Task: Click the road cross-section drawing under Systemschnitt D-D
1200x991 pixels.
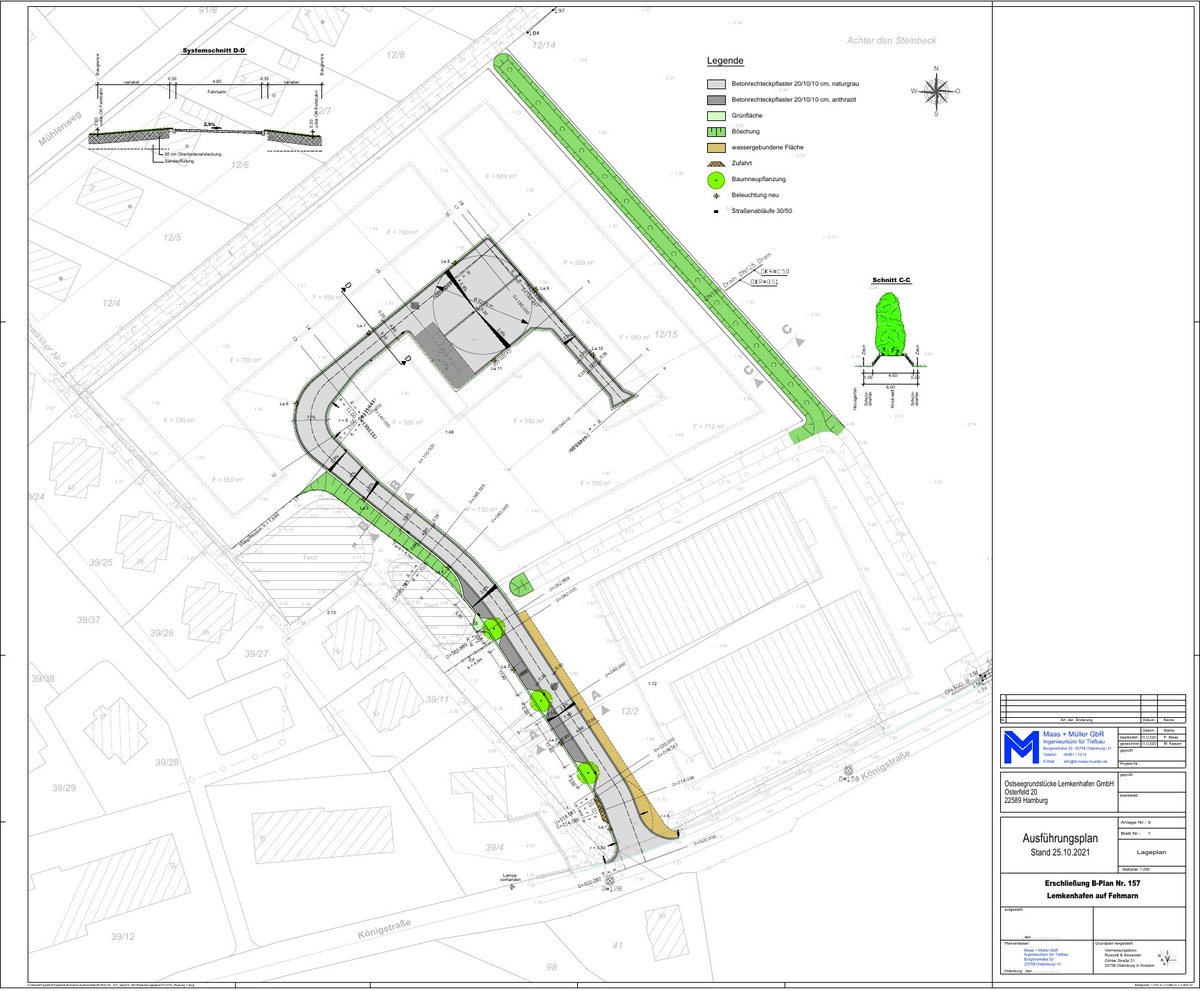Action: point(205,137)
